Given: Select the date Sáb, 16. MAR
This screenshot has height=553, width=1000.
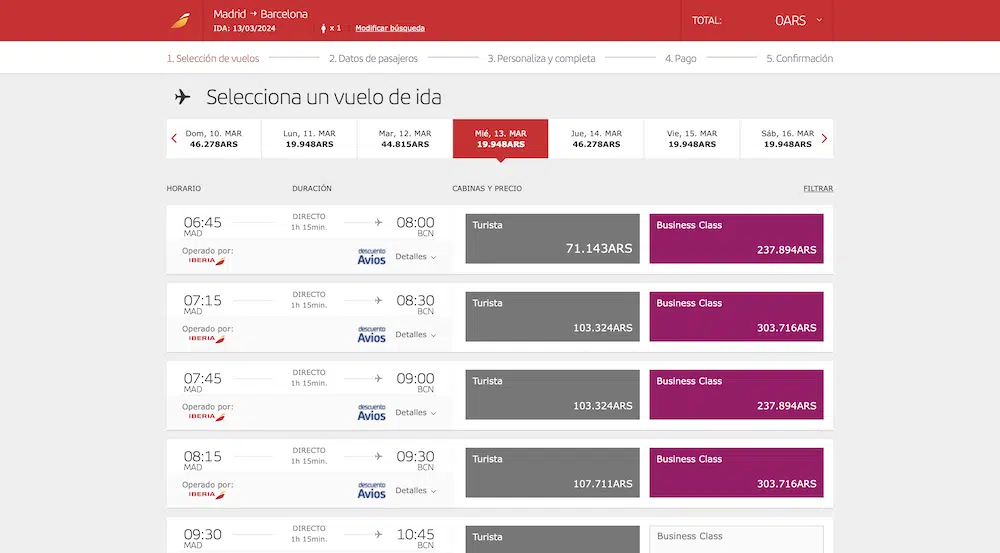Looking at the screenshot, I should [x=788, y=138].
